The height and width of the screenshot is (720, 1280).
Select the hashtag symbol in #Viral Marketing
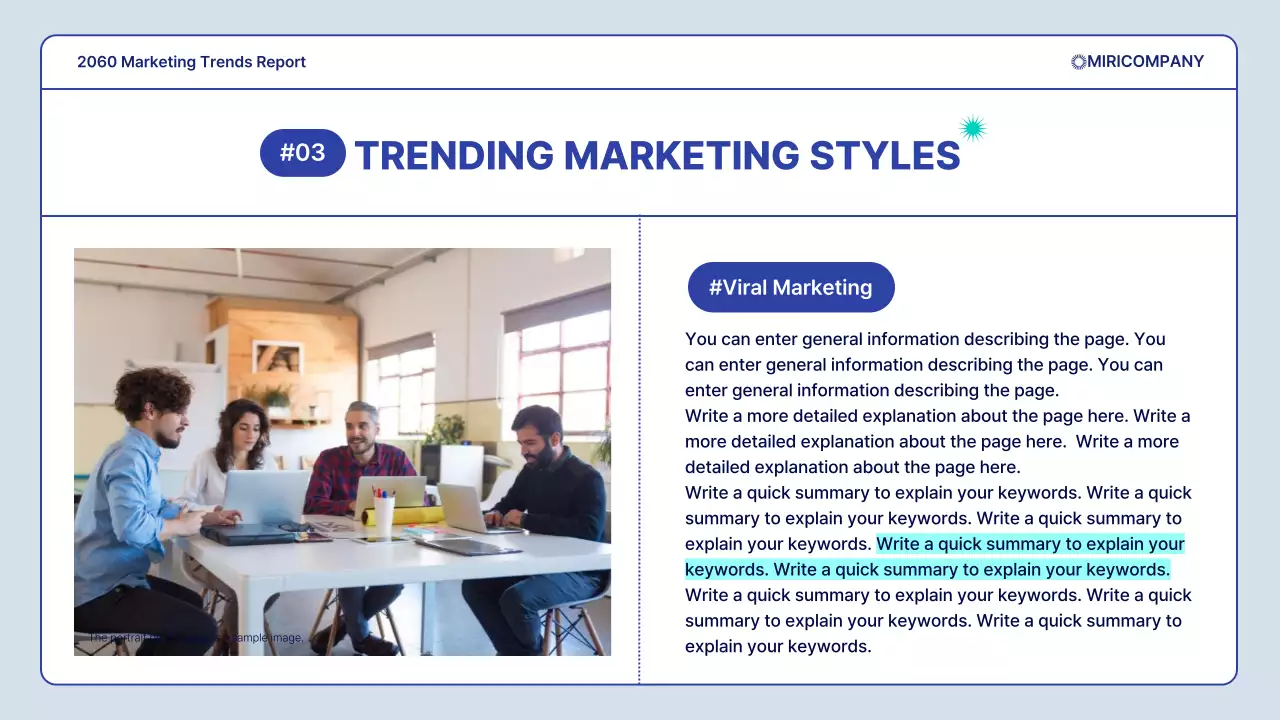coord(716,287)
